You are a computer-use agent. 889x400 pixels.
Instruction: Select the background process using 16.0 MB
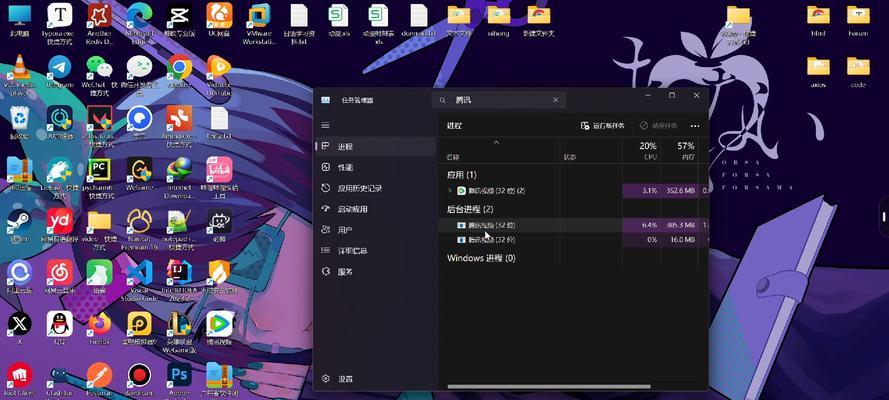click(573, 240)
